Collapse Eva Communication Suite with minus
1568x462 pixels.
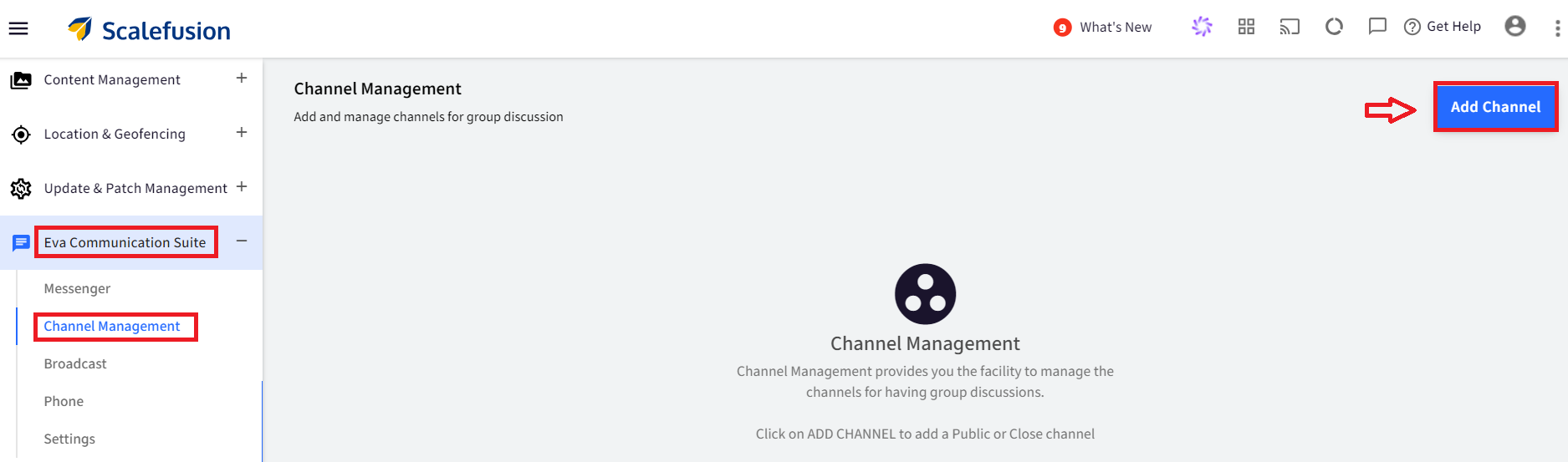pyautogui.click(x=242, y=241)
